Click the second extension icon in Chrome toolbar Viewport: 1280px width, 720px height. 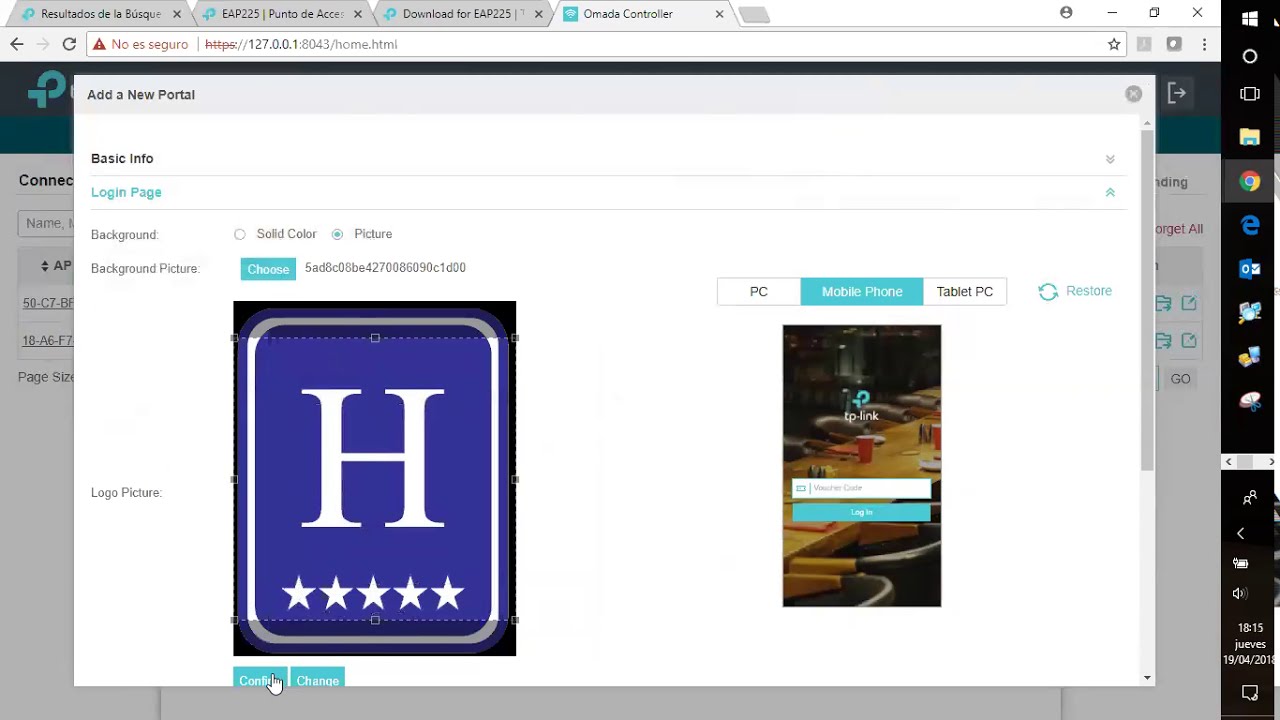coord(1174,44)
